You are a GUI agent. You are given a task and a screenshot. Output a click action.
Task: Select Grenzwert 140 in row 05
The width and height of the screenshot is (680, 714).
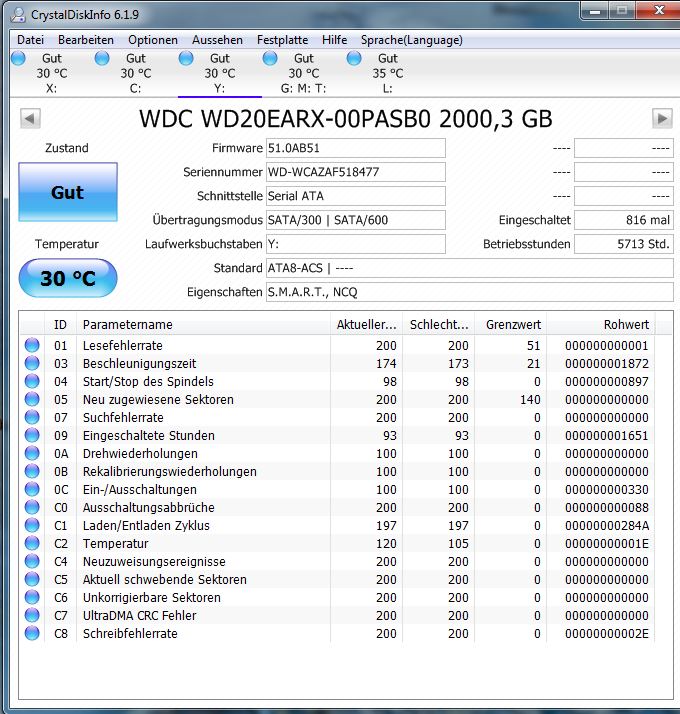tap(530, 400)
